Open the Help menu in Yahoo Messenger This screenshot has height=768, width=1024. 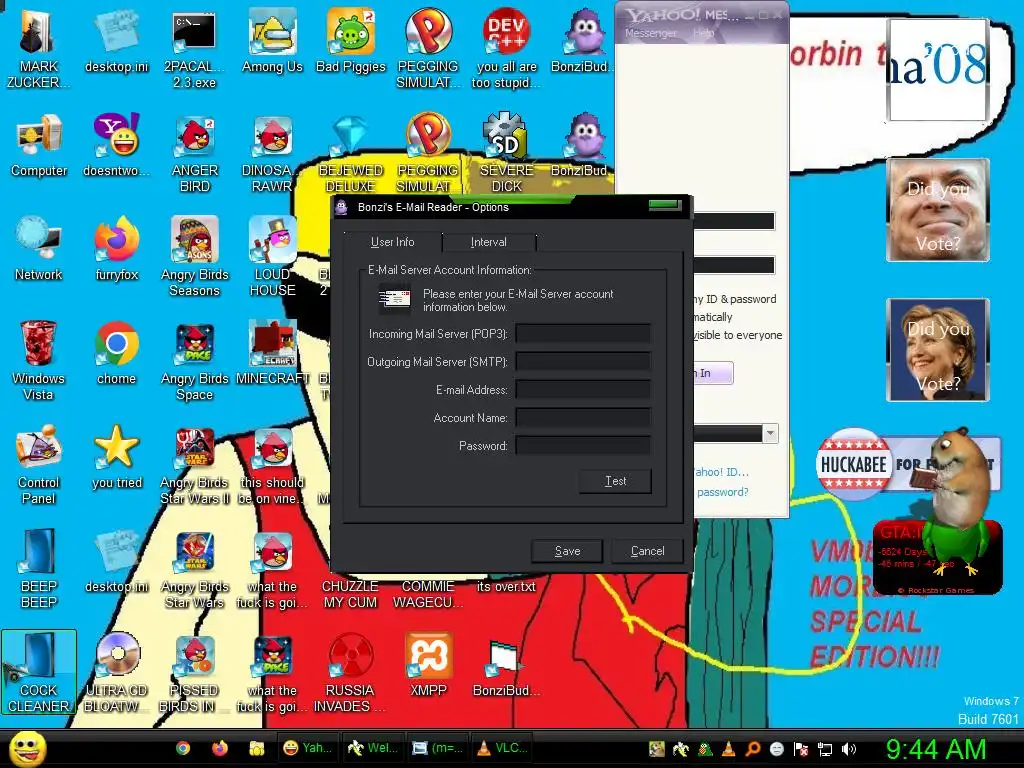(x=703, y=33)
